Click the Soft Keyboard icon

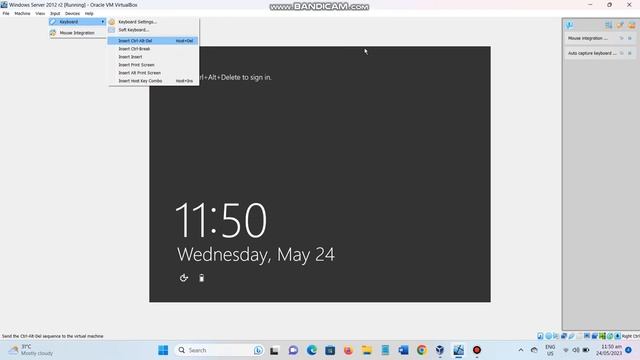[x=112, y=30]
